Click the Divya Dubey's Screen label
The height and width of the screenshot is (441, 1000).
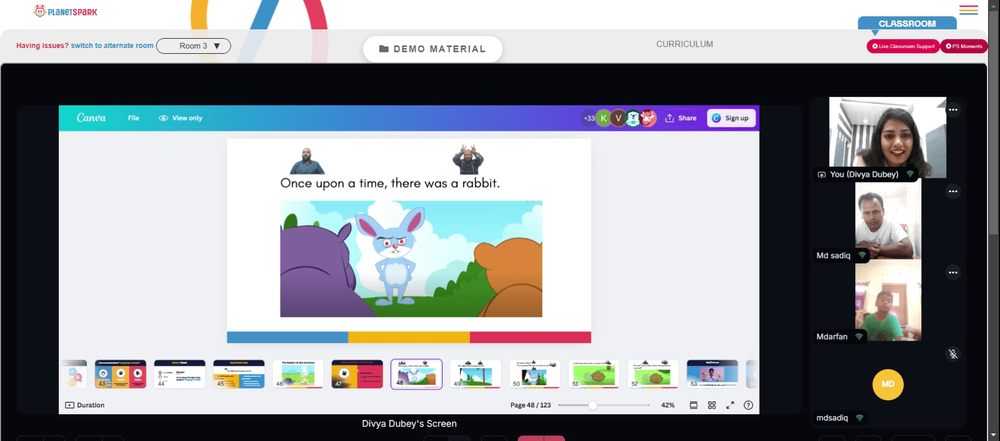[409, 424]
